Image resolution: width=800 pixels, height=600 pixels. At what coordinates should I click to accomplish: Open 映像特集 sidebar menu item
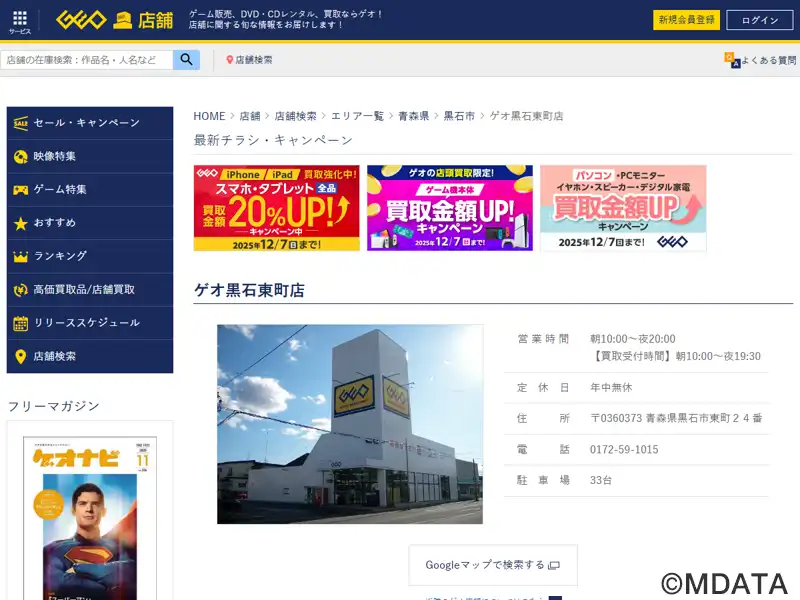(x=90, y=157)
